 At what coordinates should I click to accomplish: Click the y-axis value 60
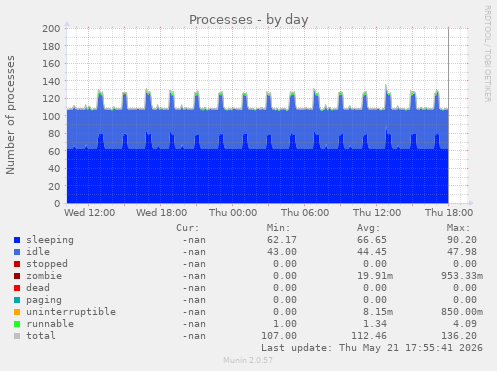pos(54,151)
